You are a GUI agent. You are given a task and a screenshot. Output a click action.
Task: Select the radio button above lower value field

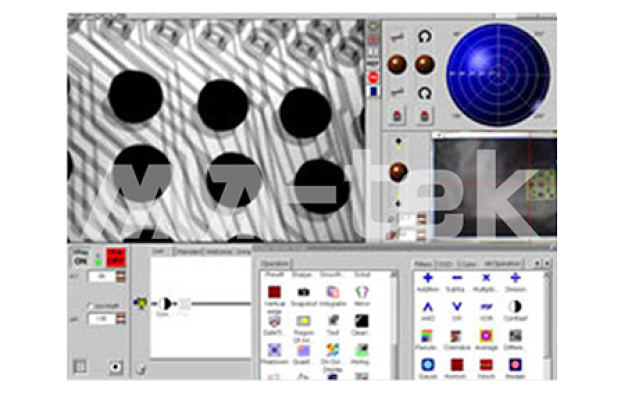click(90, 306)
